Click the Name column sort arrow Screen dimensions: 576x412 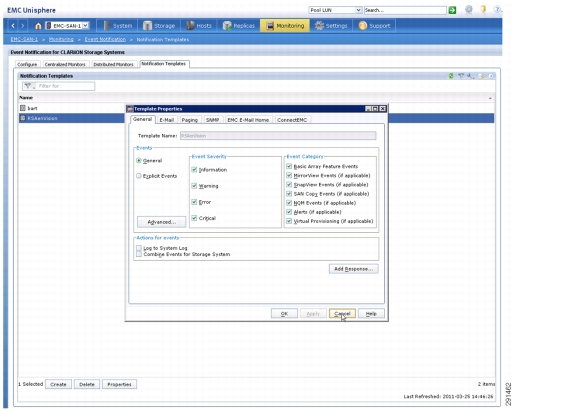[x=490, y=98]
